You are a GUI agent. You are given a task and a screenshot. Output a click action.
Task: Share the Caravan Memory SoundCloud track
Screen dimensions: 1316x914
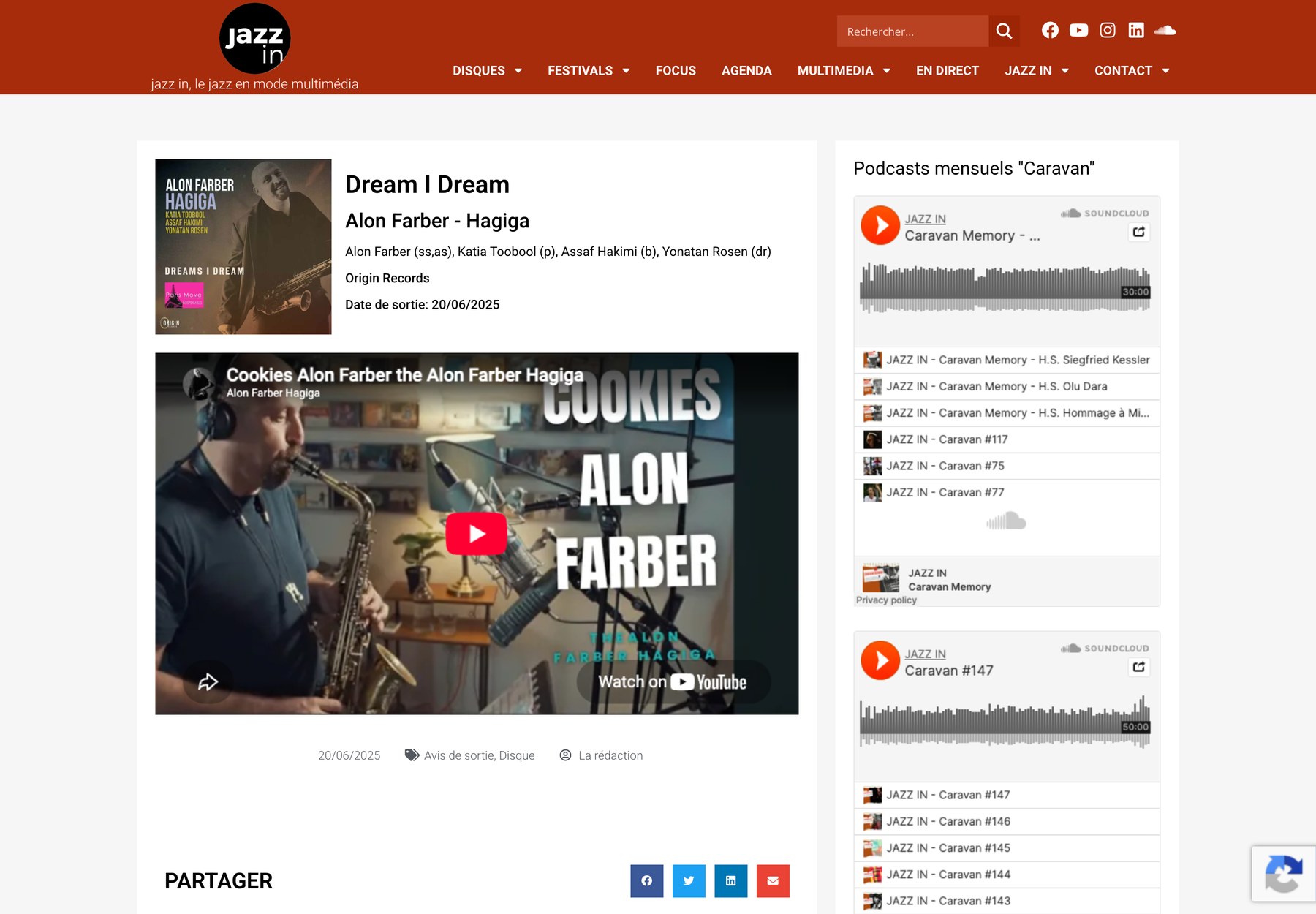pyautogui.click(x=1139, y=232)
